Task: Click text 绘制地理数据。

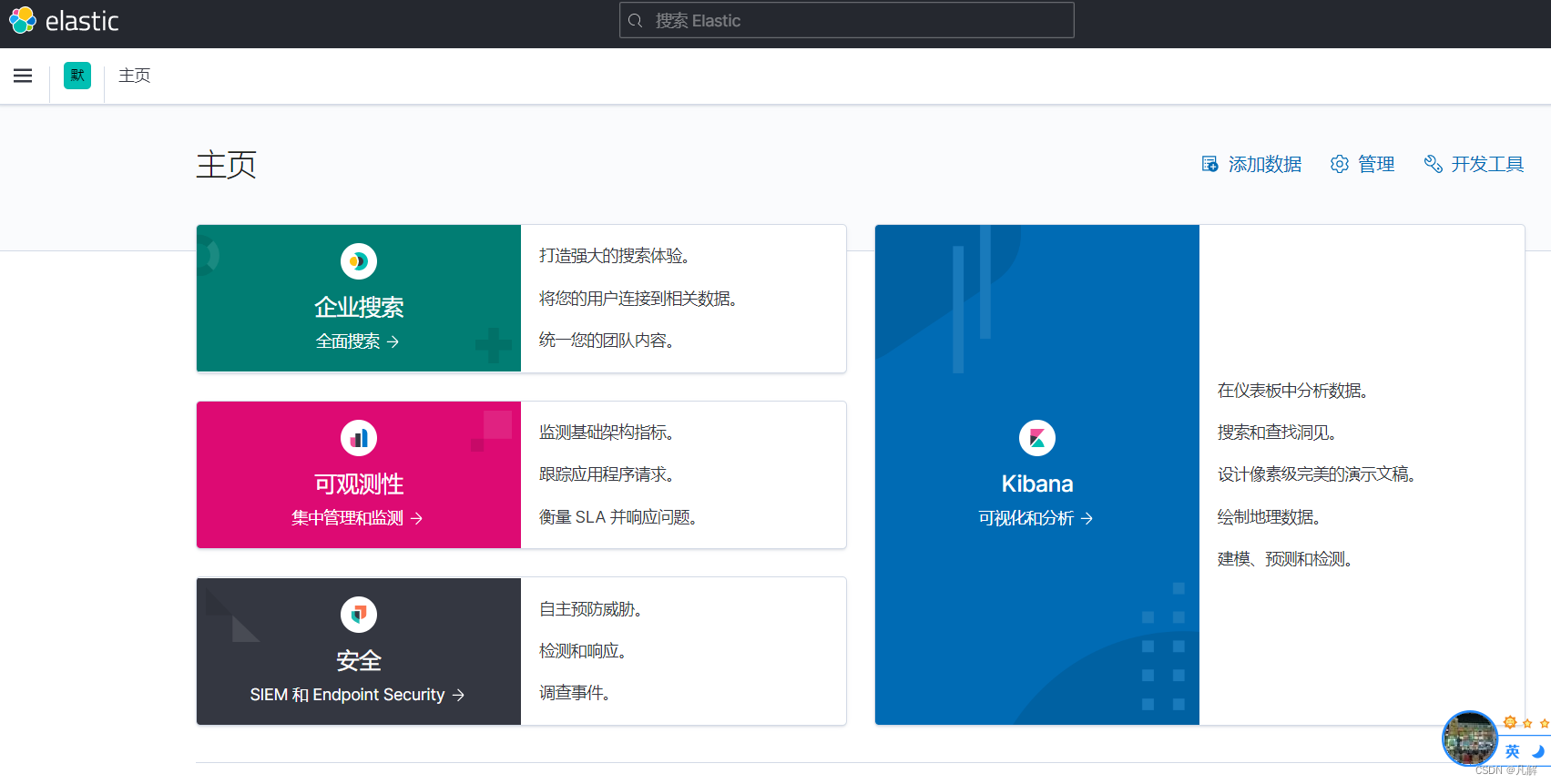Action: point(1270,517)
